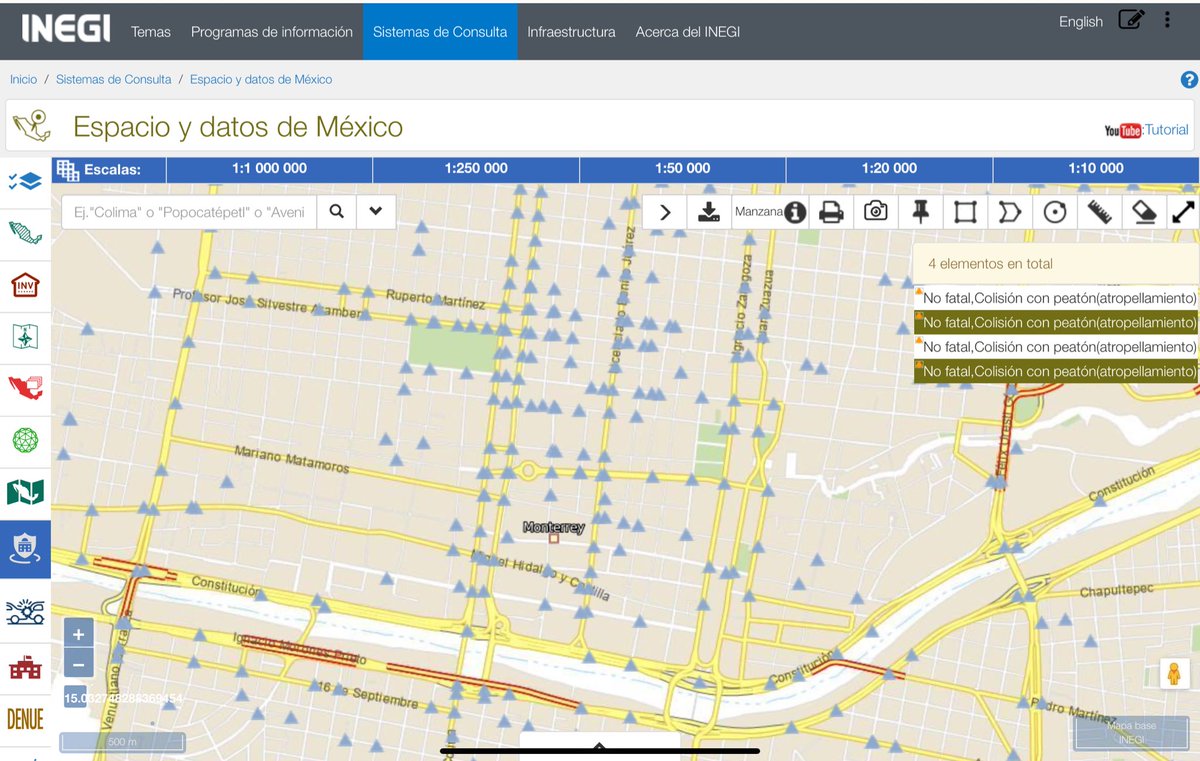The width and height of the screenshot is (1200, 761).
Task: Select the highlighted shield building sidebar icon
Action: click(x=25, y=548)
